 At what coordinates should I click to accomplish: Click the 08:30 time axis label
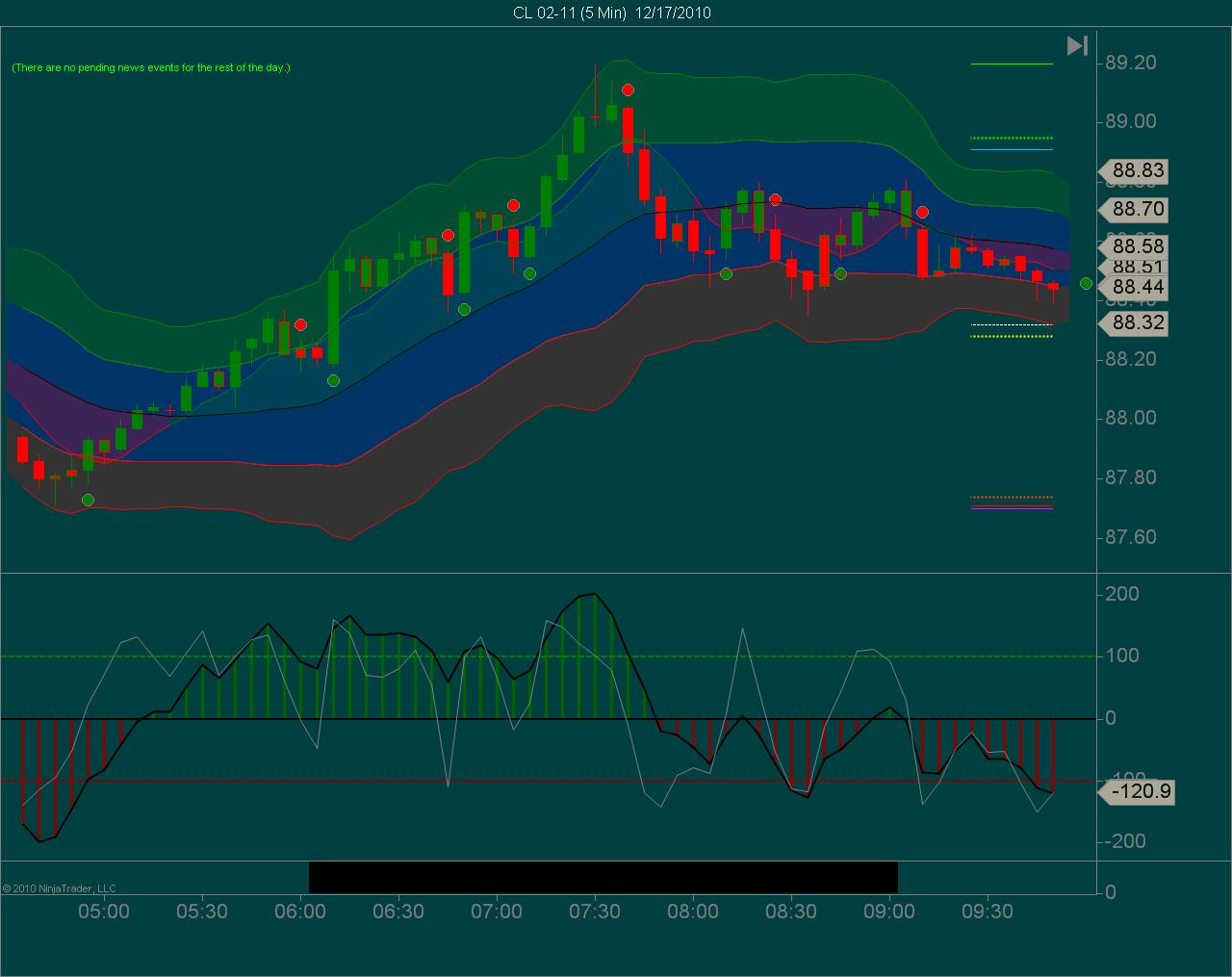coord(791,912)
